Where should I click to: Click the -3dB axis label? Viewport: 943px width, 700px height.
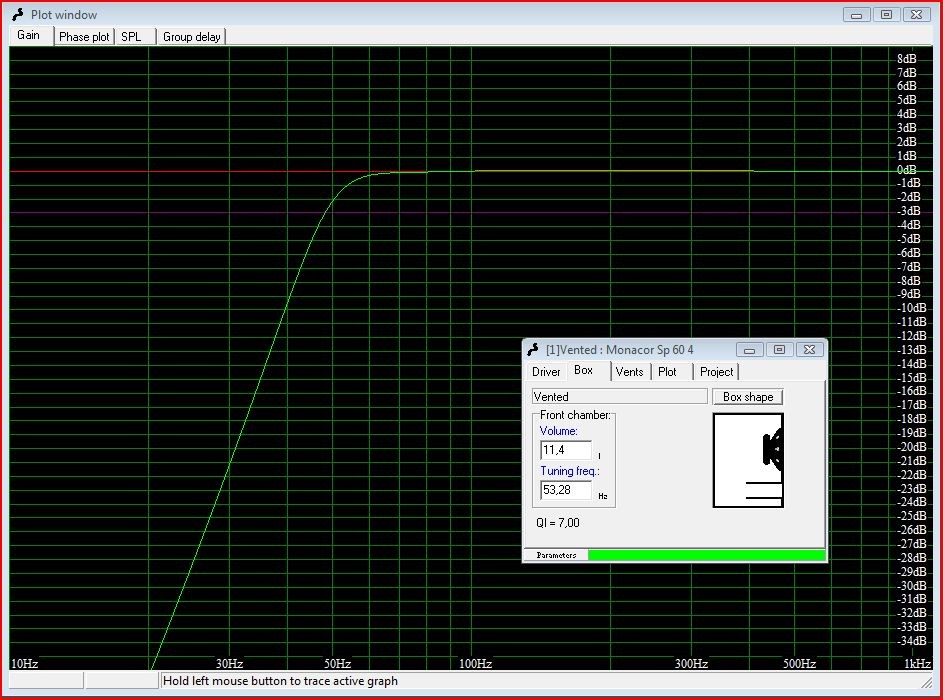tap(909, 210)
